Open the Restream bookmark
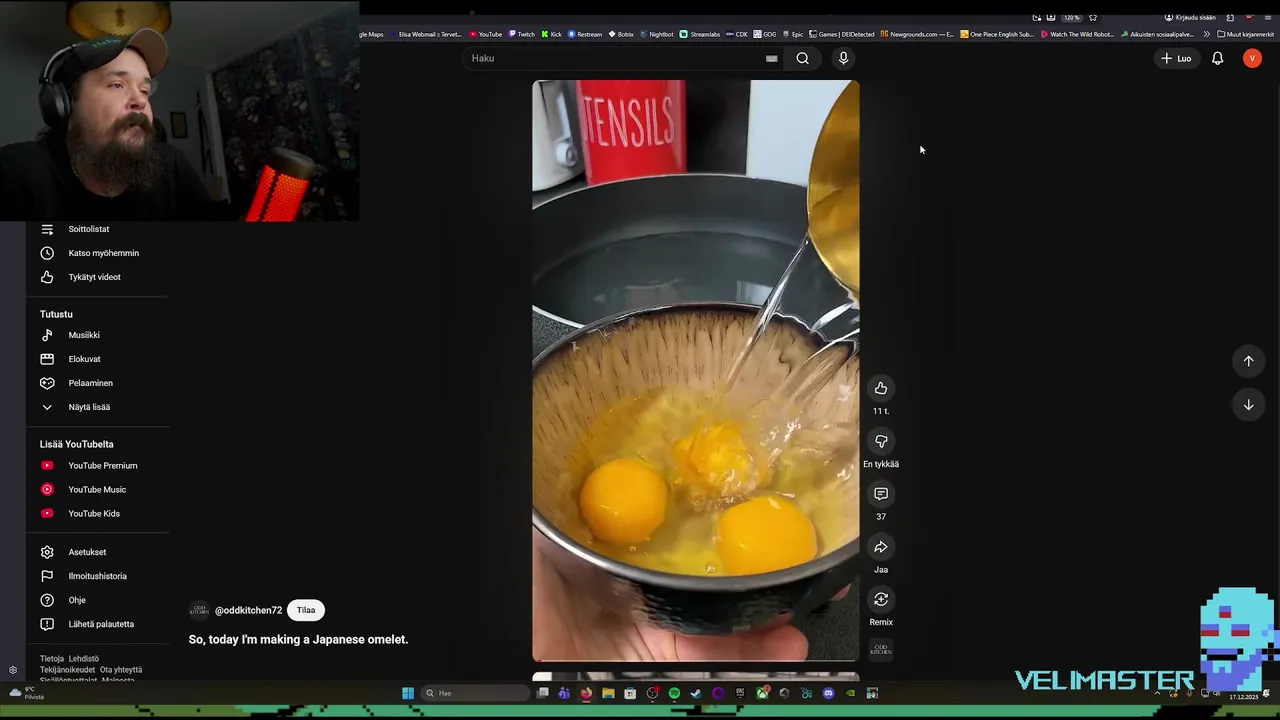Image resolution: width=1280 pixels, height=720 pixels. [x=585, y=34]
